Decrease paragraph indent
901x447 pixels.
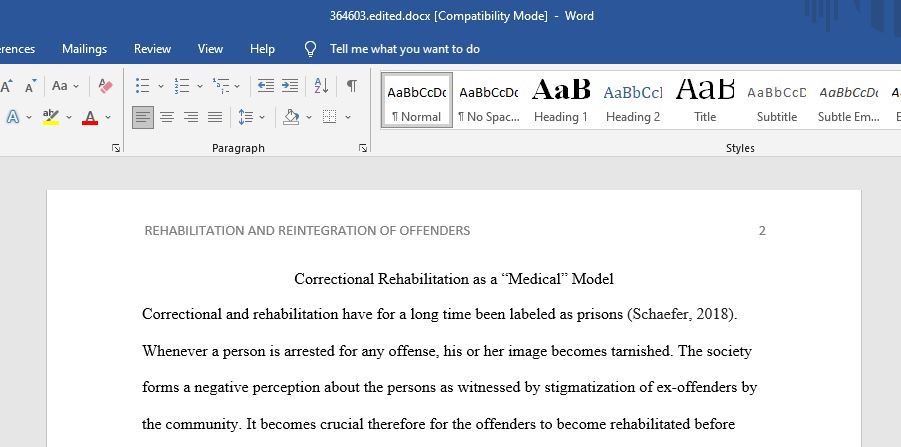(265, 86)
